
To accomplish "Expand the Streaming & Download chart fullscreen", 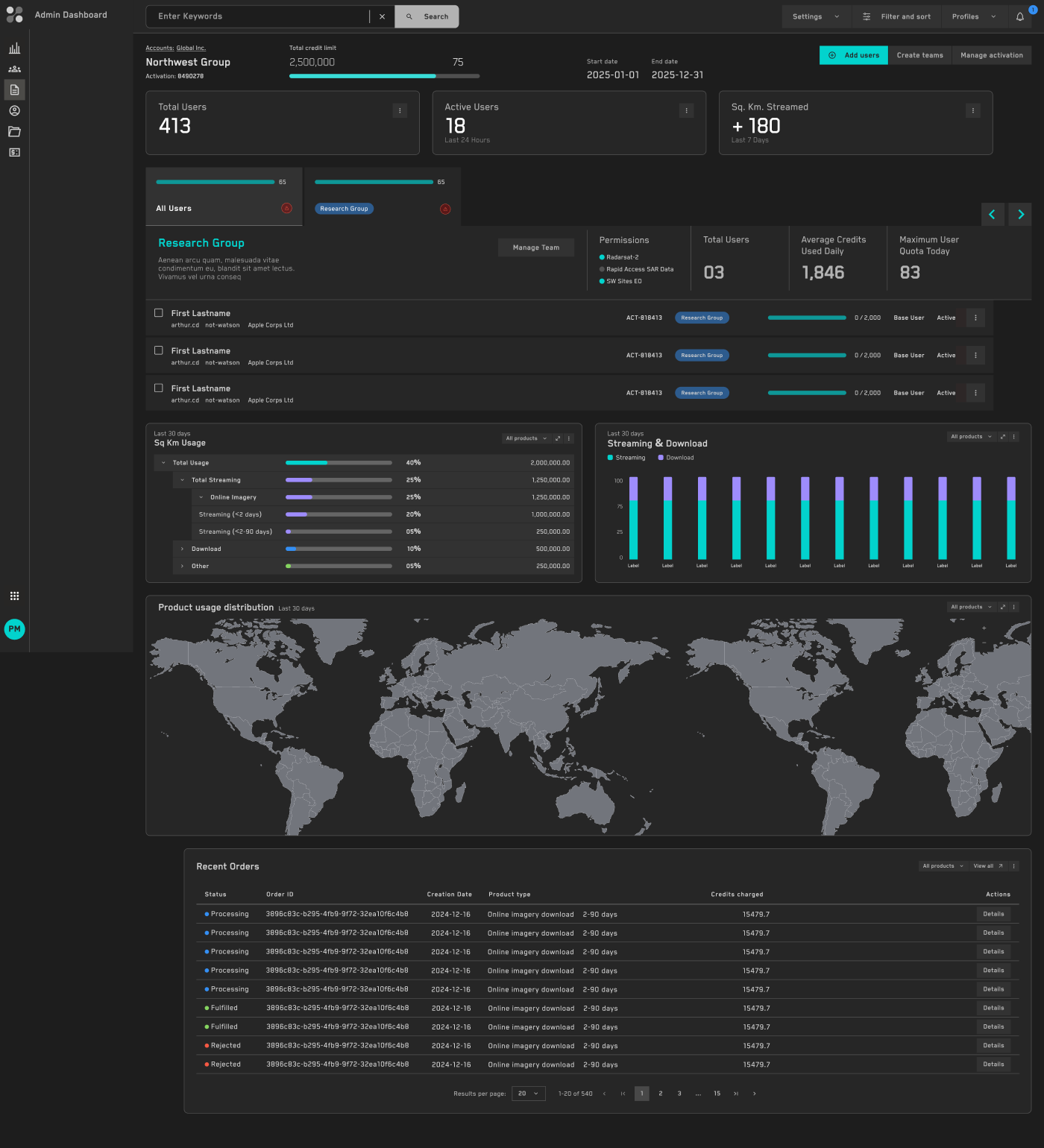I will tap(1002, 437).
